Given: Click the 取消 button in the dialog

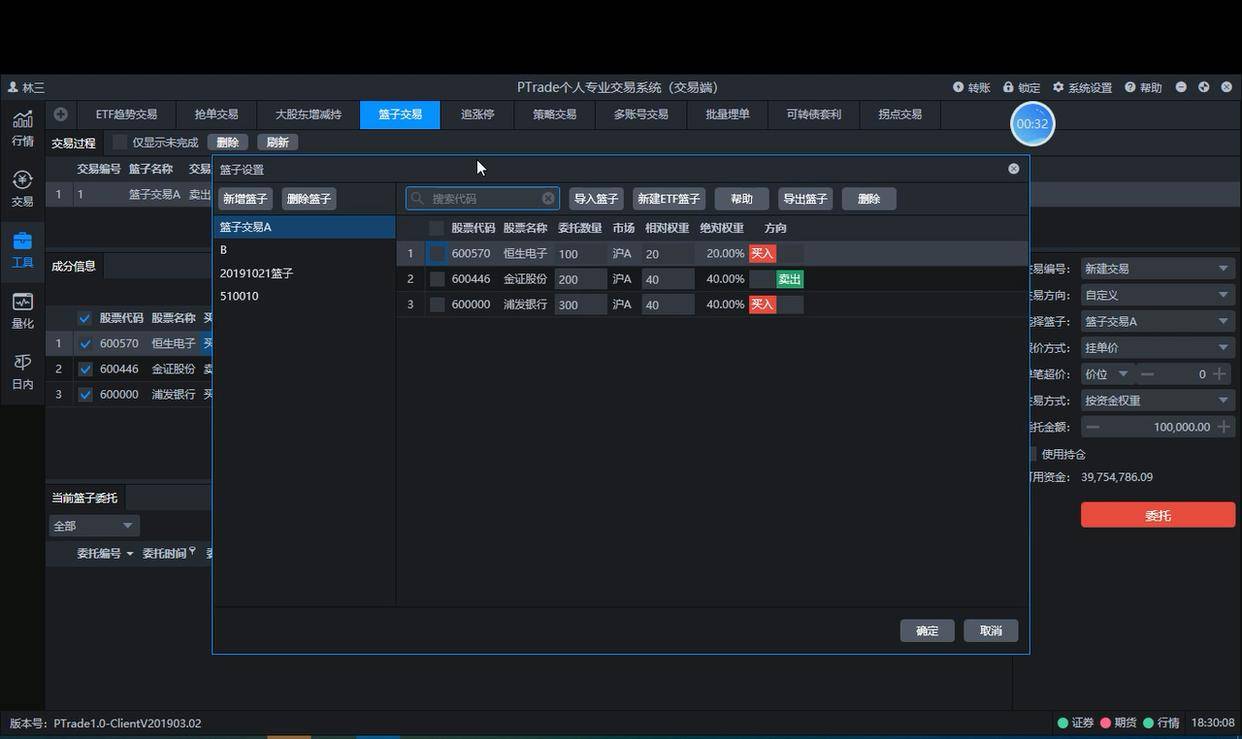Looking at the screenshot, I should pyautogui.click(x=991, y=631).
